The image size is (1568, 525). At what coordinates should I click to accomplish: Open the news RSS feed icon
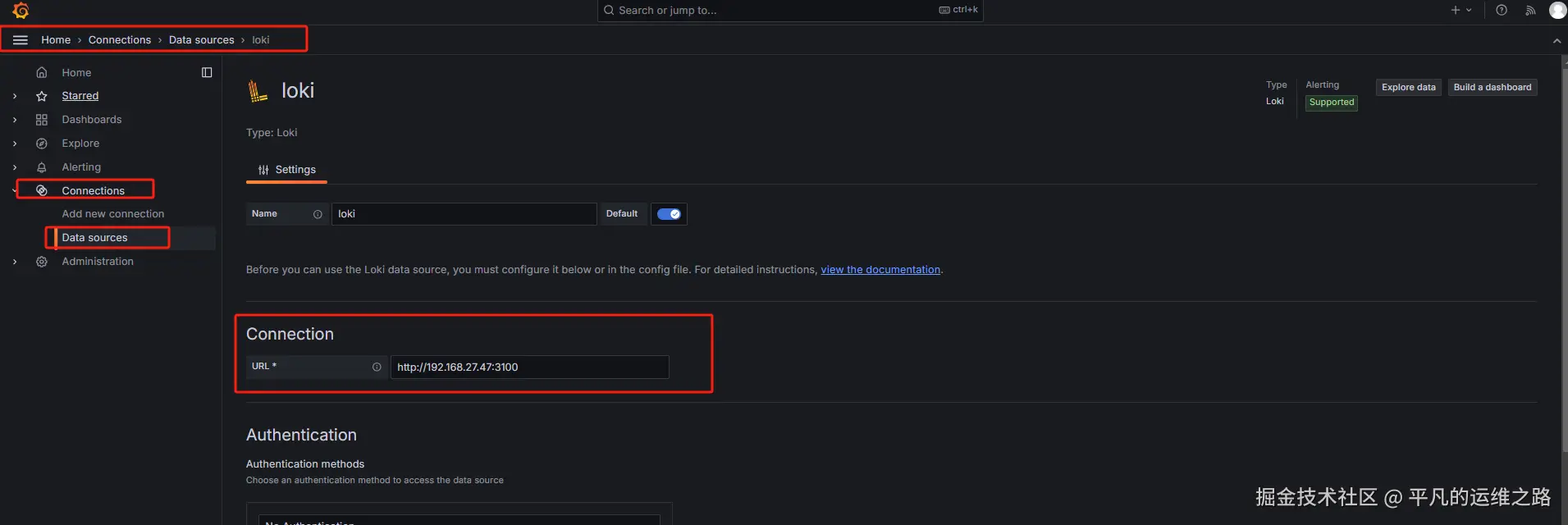(1530, 10)
